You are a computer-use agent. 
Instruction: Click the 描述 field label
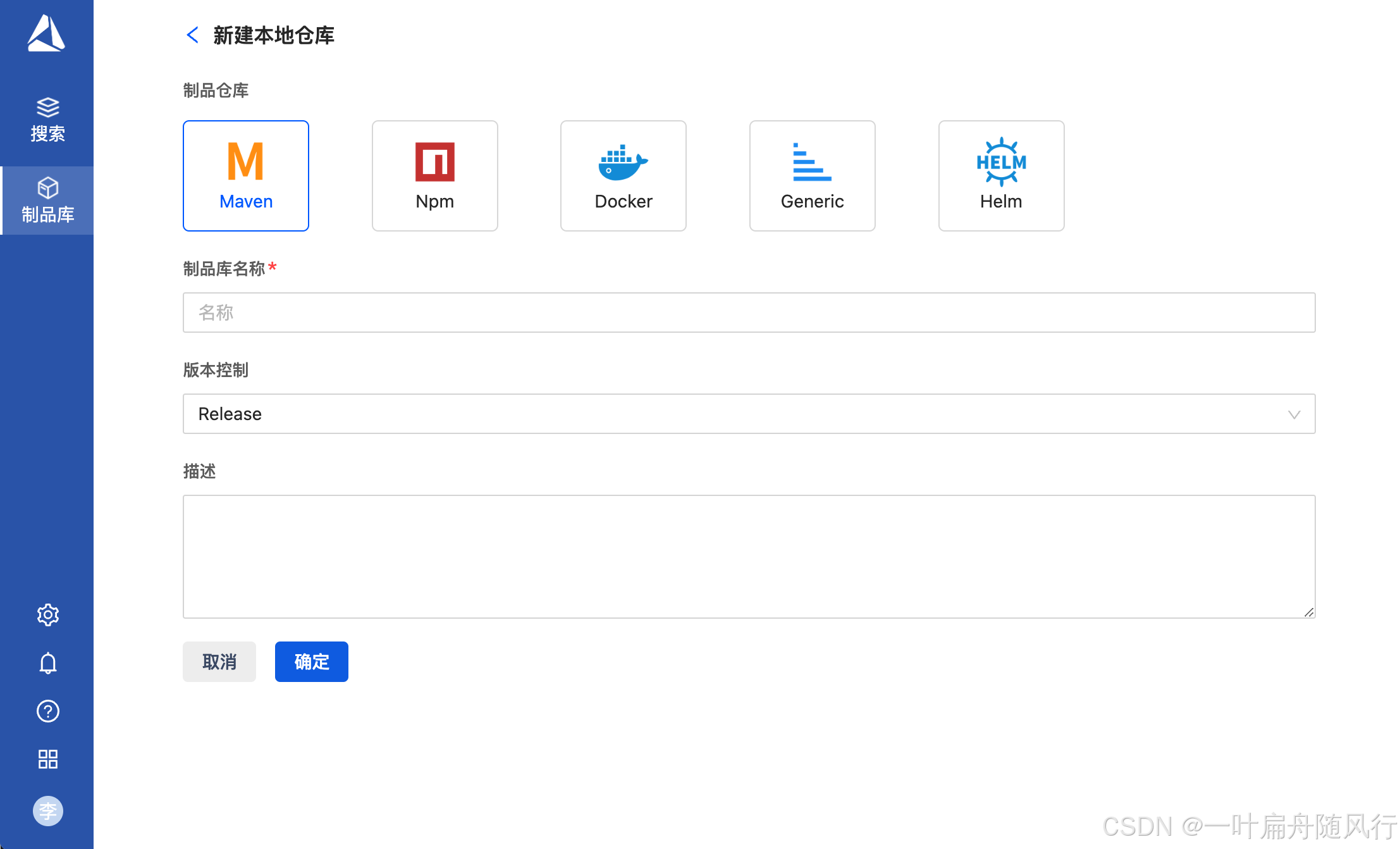[200, 471]
